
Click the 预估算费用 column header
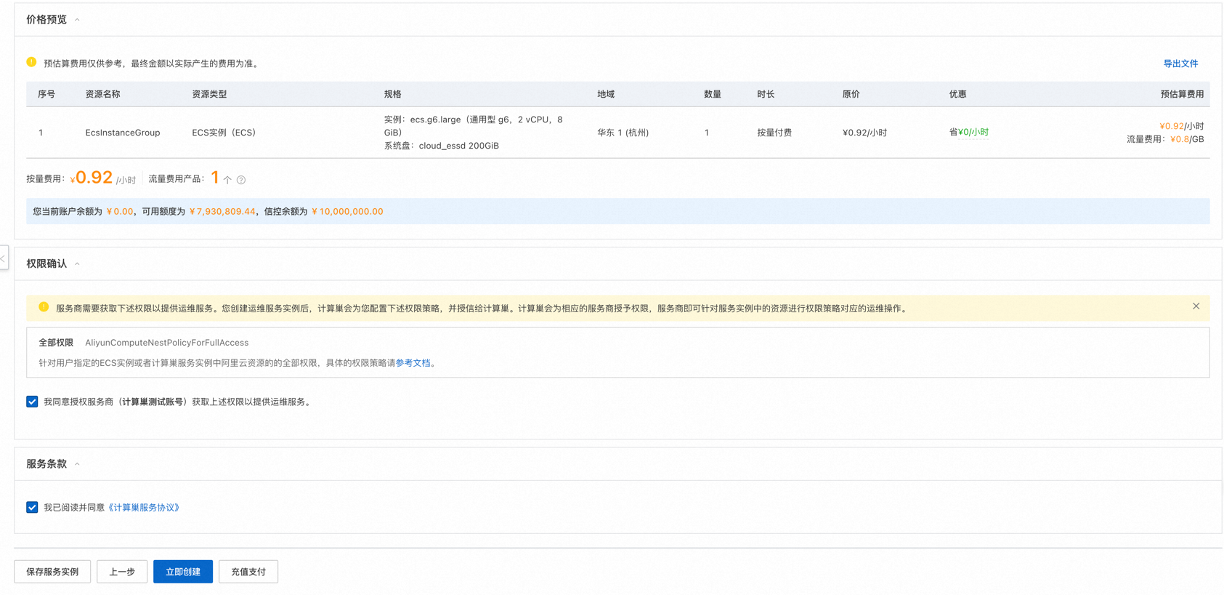1182,94
